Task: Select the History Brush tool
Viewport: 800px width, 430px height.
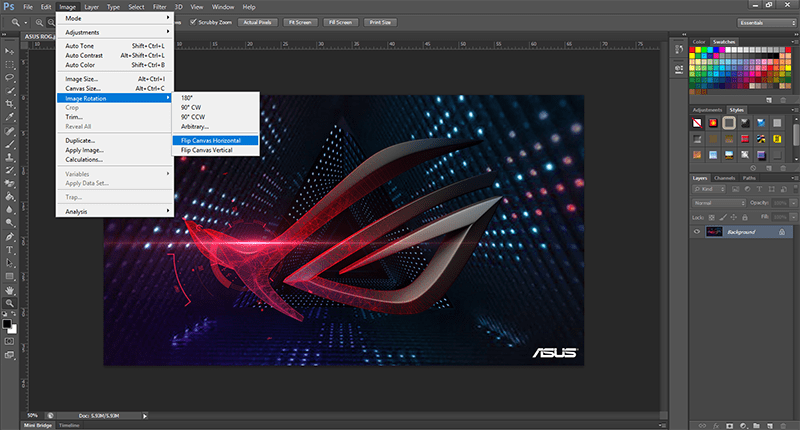Action: coord(10,170)
